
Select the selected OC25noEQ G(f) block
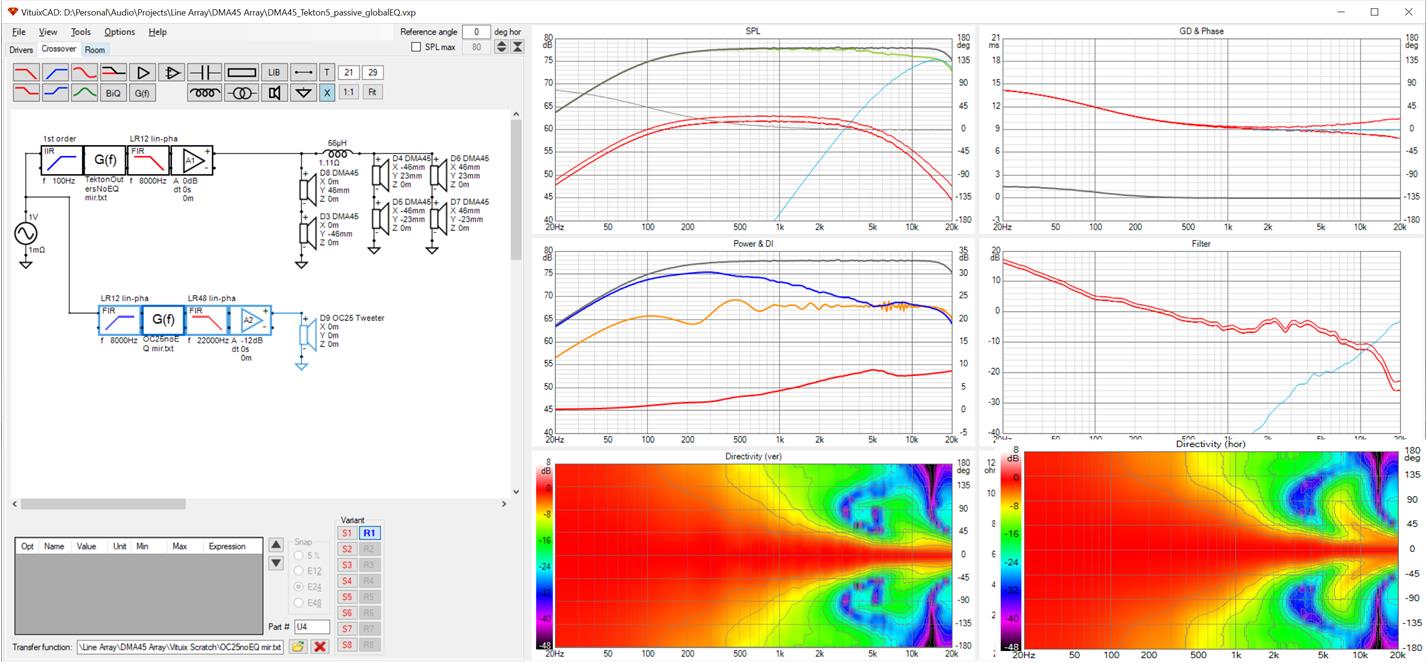tap(163, 320)
